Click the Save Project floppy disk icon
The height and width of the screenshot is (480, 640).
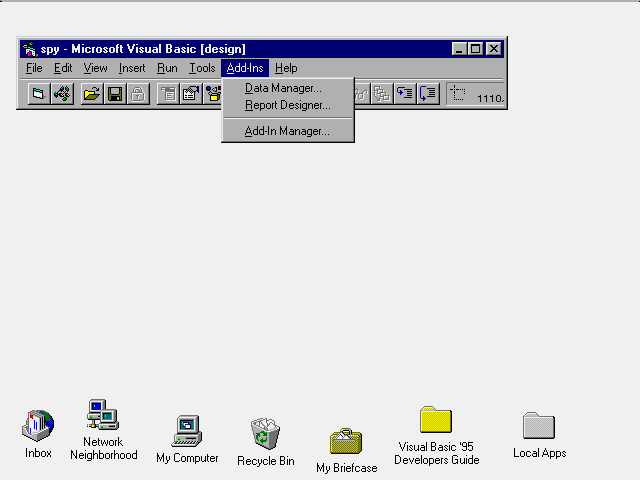pos(115,94)
